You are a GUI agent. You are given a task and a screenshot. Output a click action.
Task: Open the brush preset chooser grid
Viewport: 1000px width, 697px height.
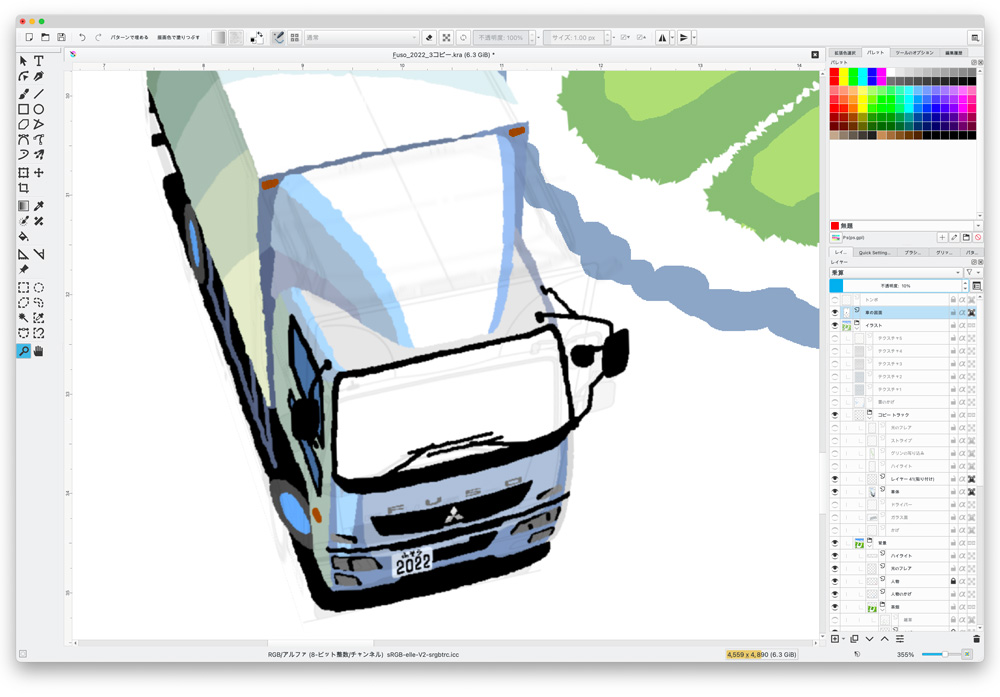pyautogui.click(x=295, y=38)
